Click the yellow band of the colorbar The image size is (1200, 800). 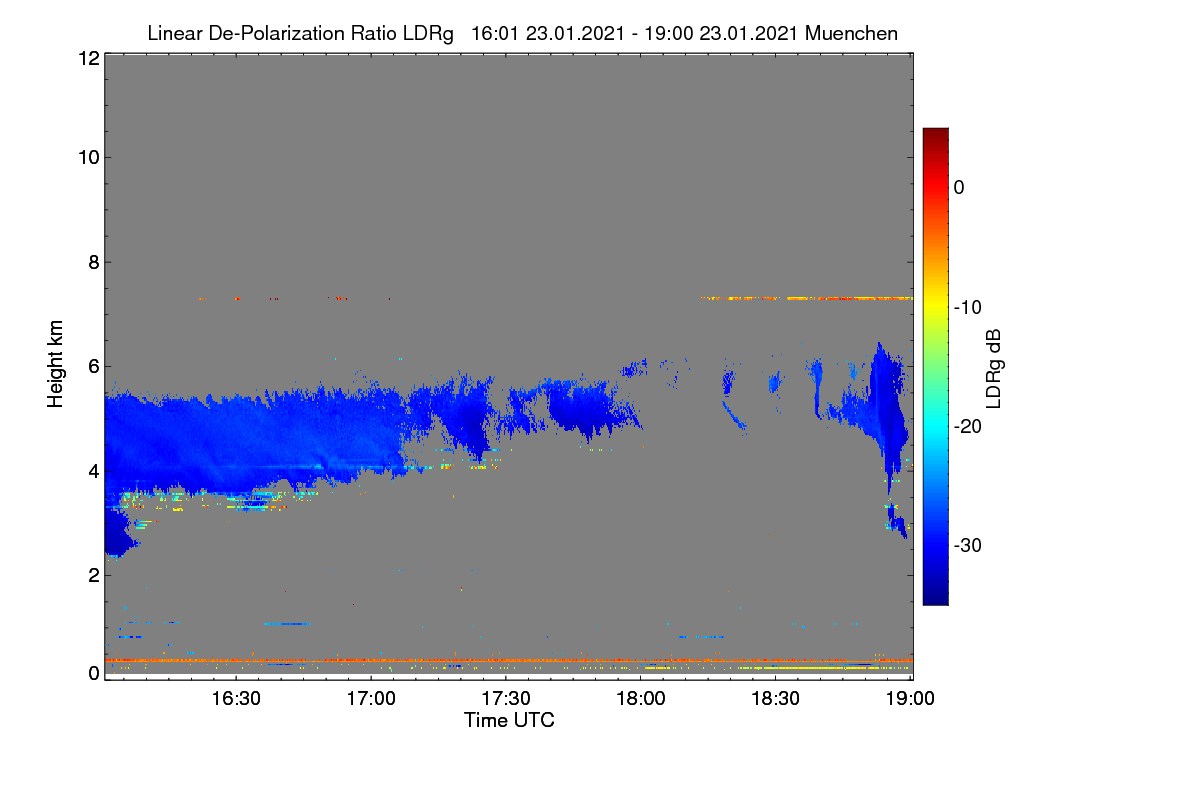(935, 307)
